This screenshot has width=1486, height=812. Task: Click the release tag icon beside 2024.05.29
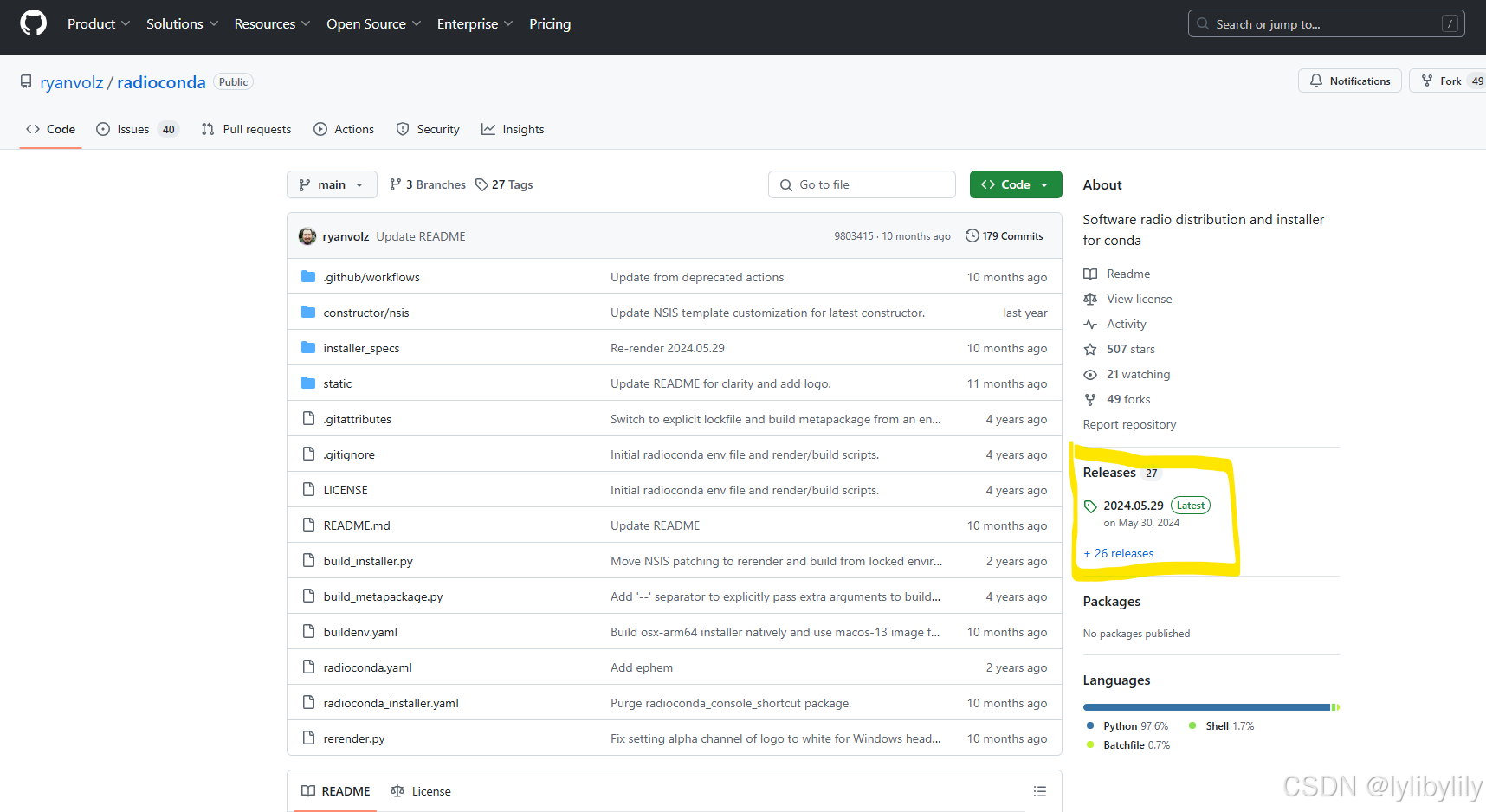point(1090,506)
